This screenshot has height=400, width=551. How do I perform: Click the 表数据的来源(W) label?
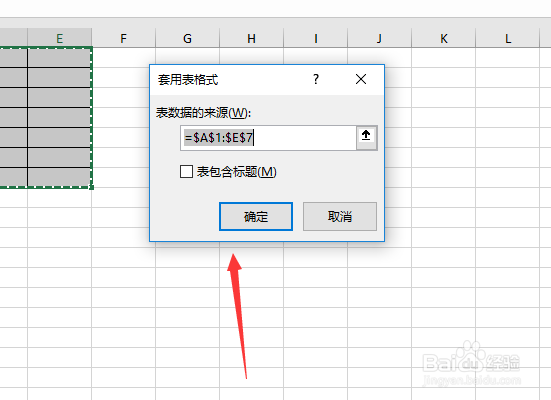coord(203,113)
